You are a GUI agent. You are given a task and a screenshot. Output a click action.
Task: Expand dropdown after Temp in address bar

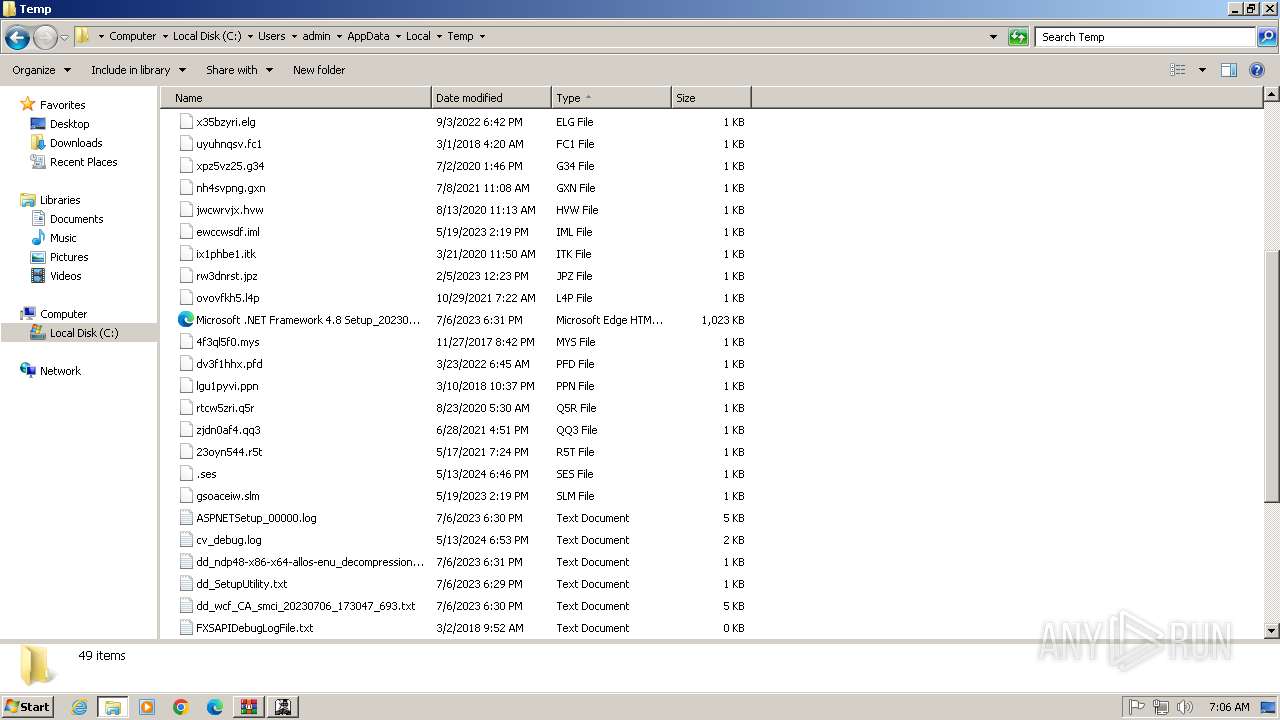pos(482,37)
